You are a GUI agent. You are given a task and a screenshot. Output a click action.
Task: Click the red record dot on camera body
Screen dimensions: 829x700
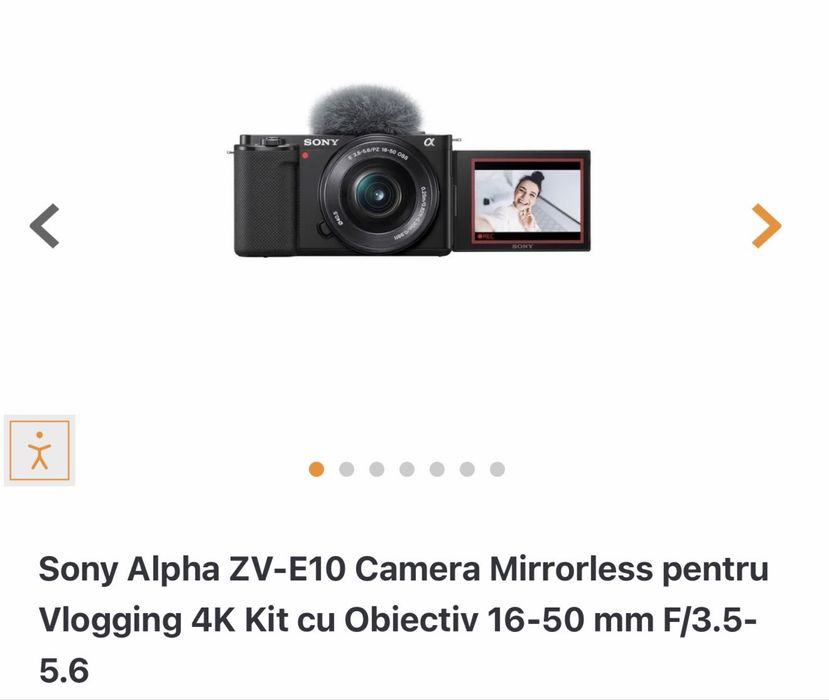coord(305,155)
